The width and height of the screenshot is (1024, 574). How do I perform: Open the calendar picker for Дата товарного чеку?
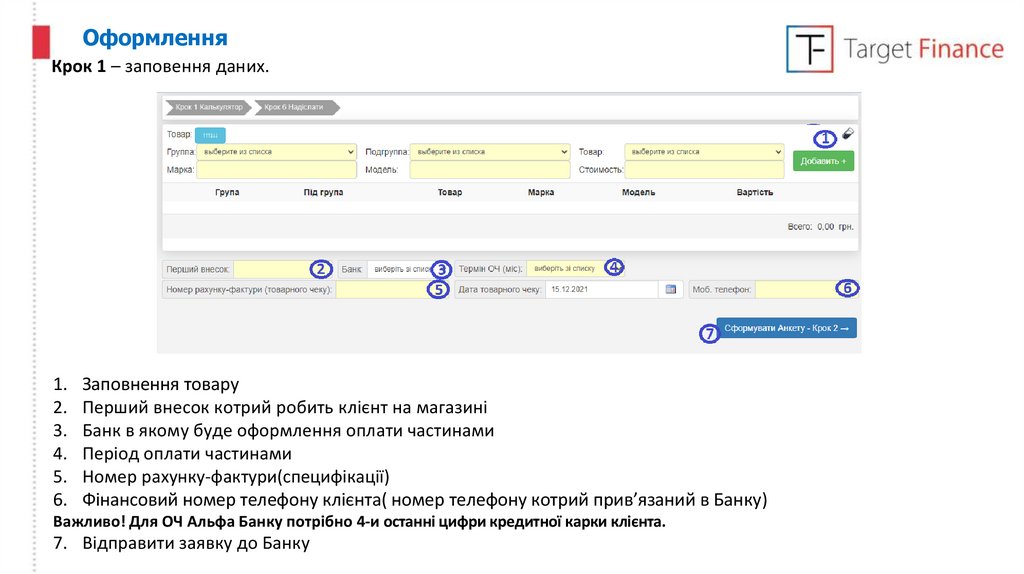tap(671, 289)
